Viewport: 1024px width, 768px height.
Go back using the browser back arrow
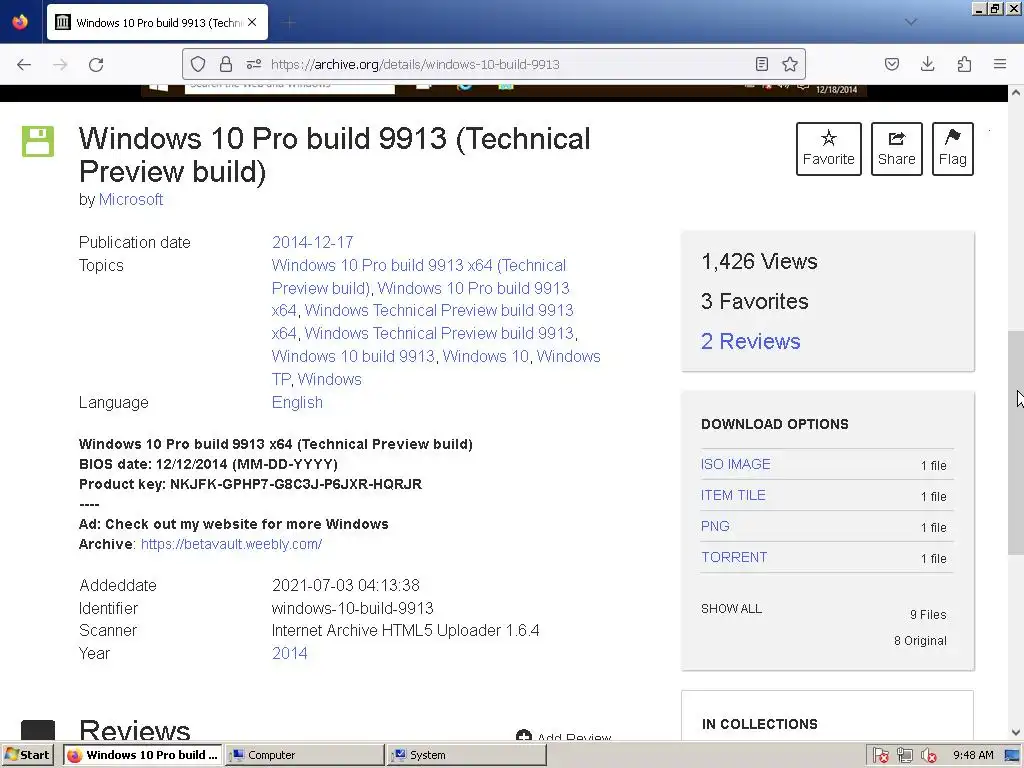[24, 65]
